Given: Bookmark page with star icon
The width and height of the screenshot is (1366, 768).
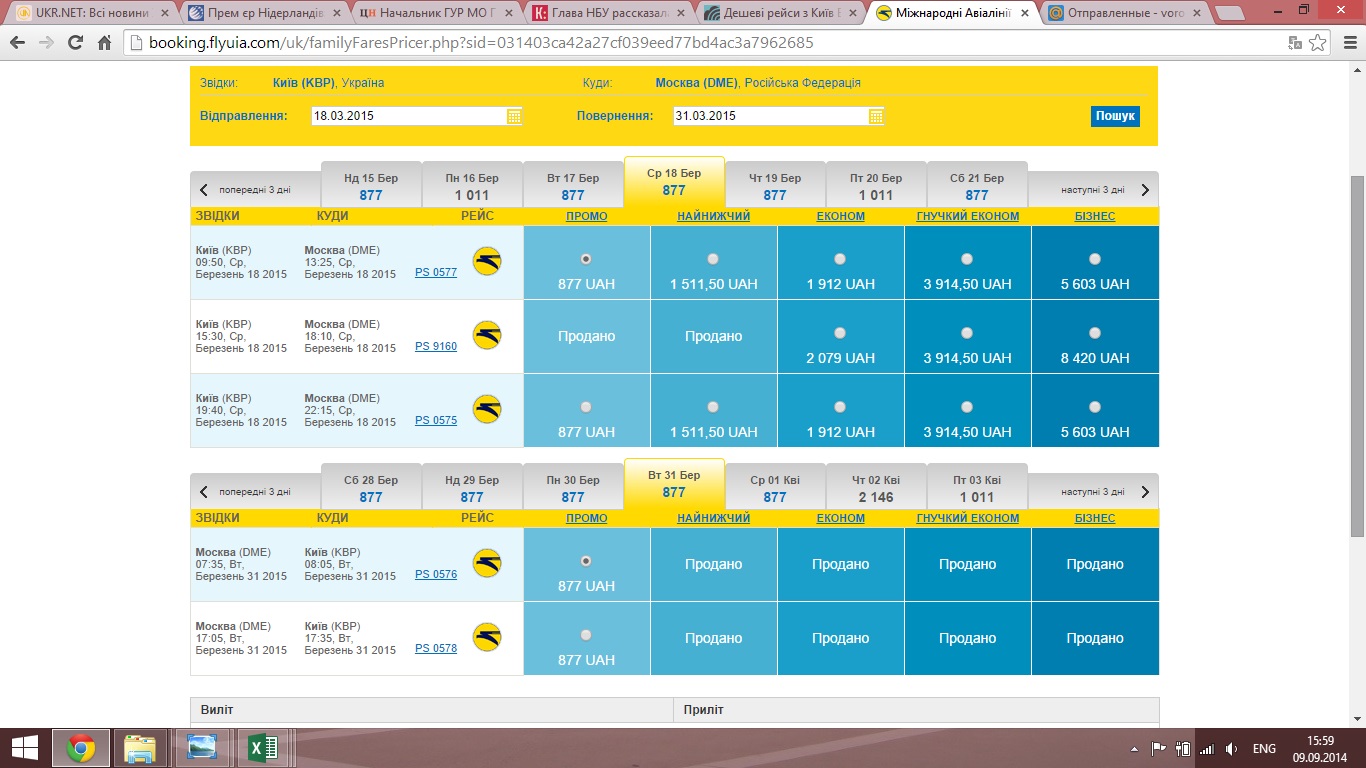Looking at the screenshot, I should [x=1318, y=43].
